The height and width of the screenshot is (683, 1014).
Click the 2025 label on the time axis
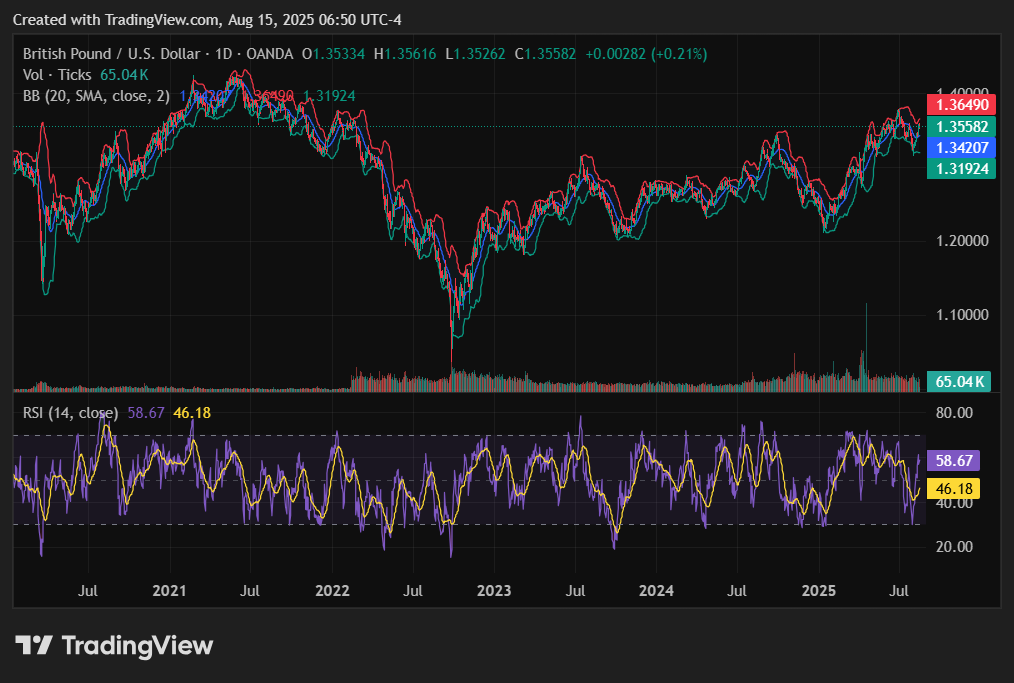pyautogui.click(x=819, y=591)
